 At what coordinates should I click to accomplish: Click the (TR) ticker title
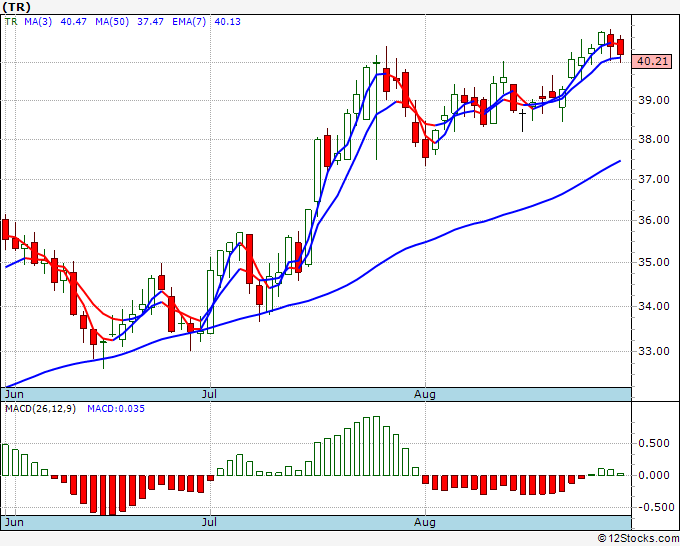click(x=17, y=7)
